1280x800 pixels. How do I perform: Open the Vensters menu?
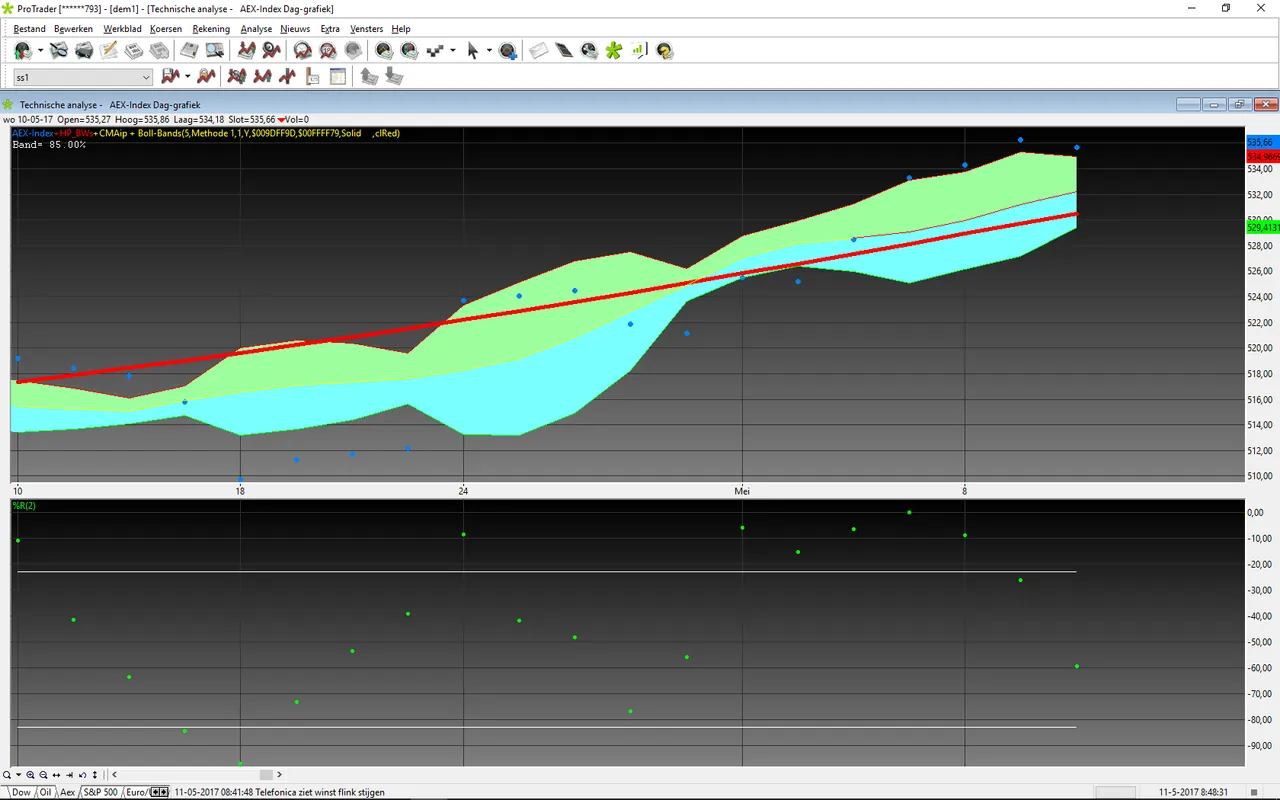point(366,29)
